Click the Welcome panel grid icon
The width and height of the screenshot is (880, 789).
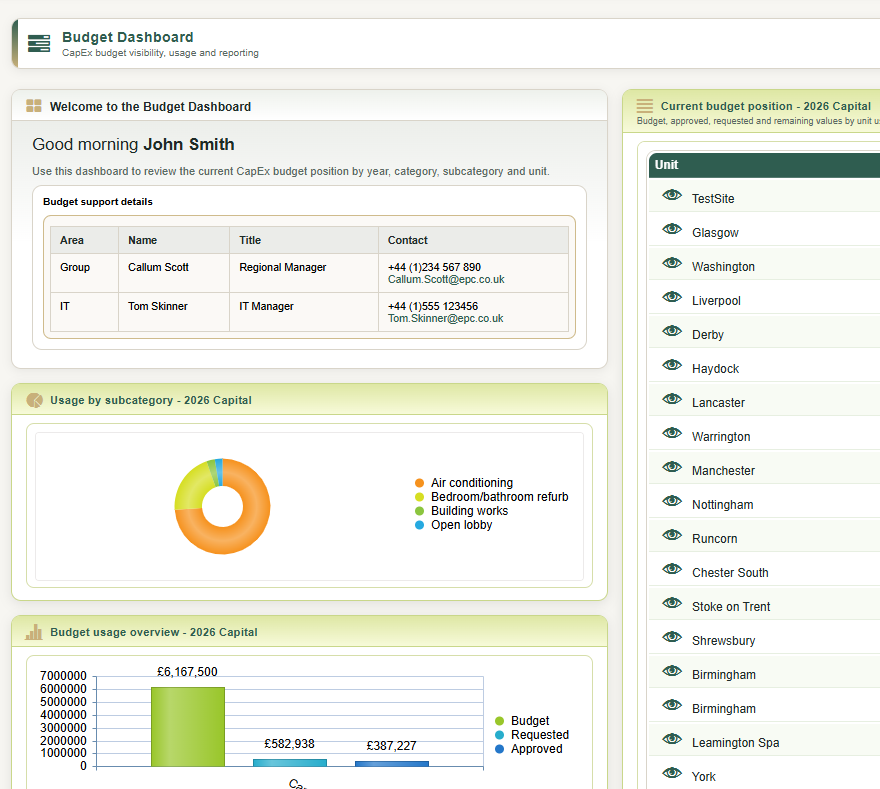[x=34, y=105]
